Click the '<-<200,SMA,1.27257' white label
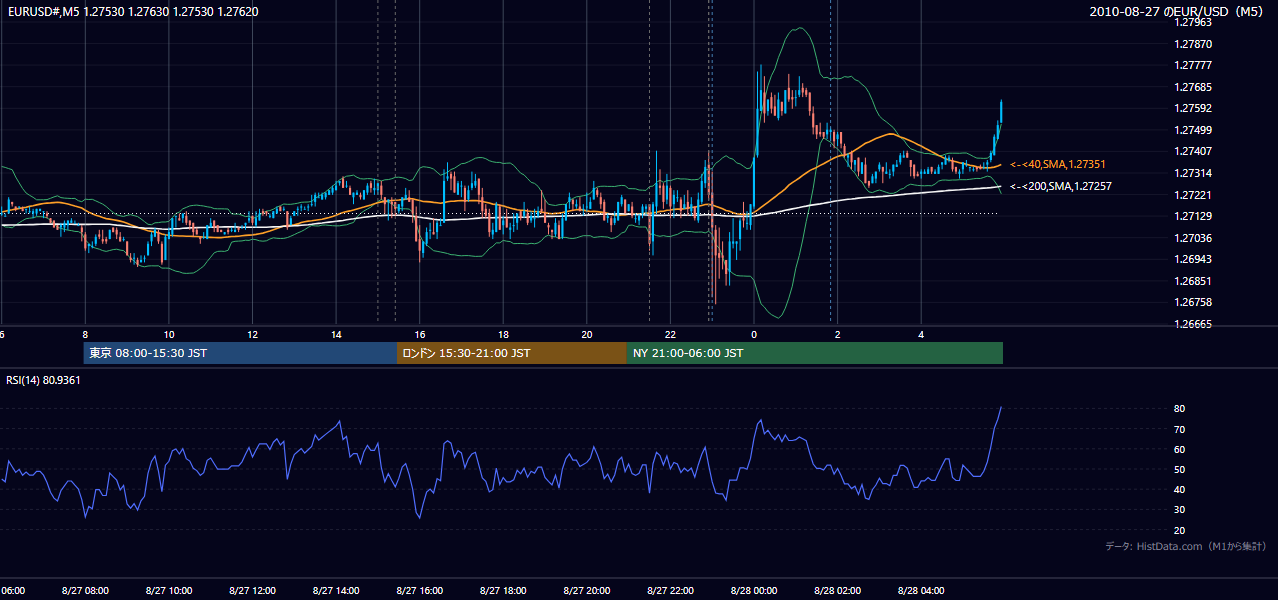The image size is (1278, 600). (x=1061, y=186)
